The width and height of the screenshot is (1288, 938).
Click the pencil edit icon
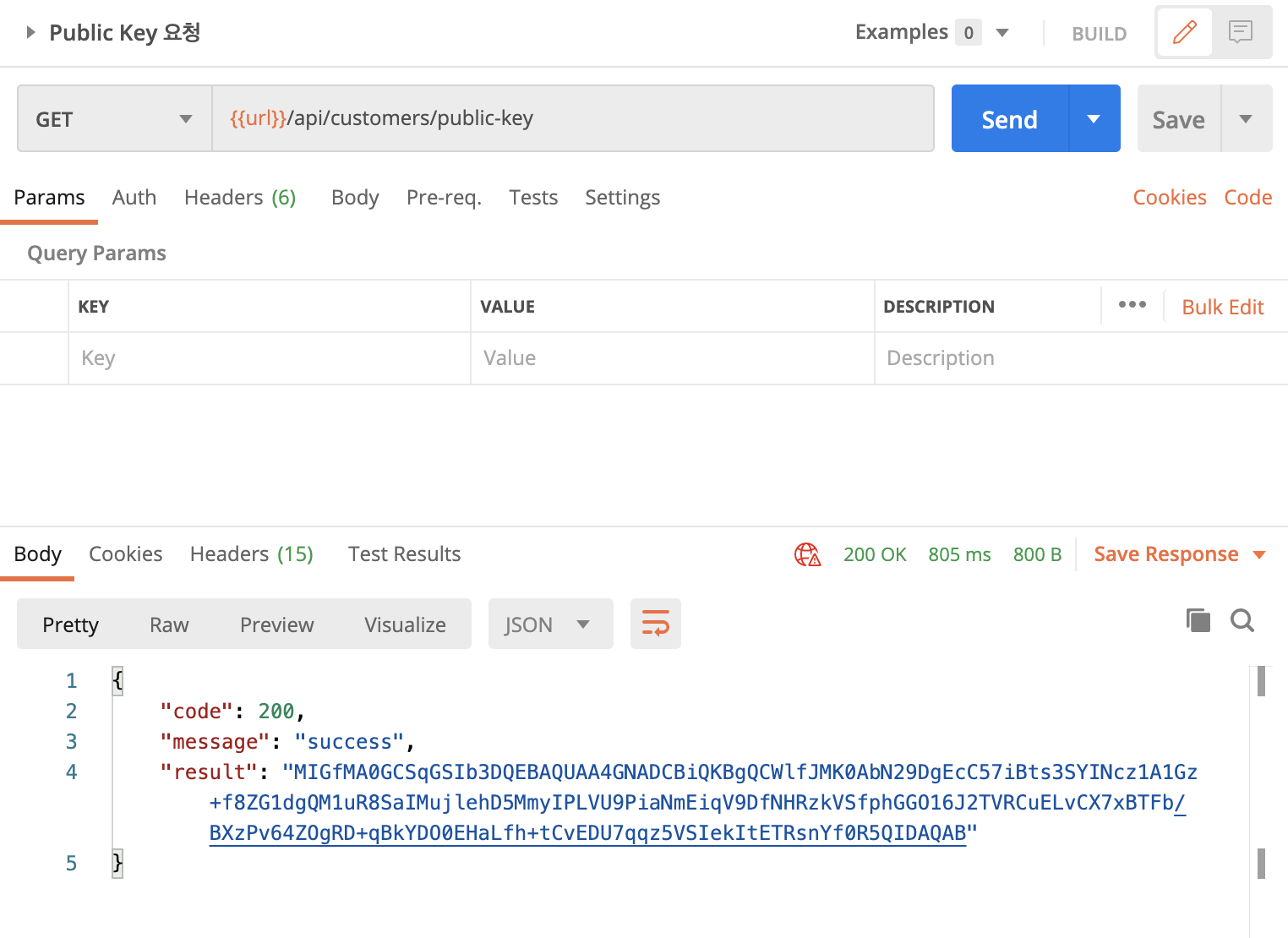click(1185, 32)
